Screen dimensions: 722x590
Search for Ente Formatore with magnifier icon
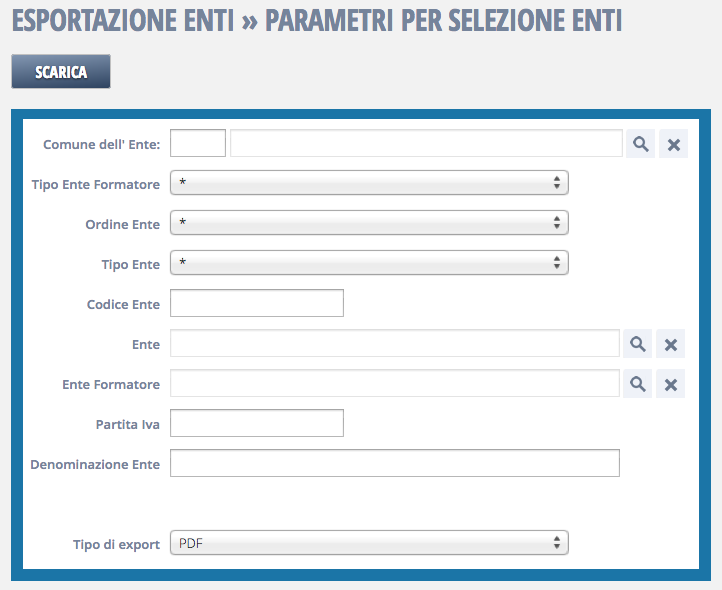(x=637, y=384)
